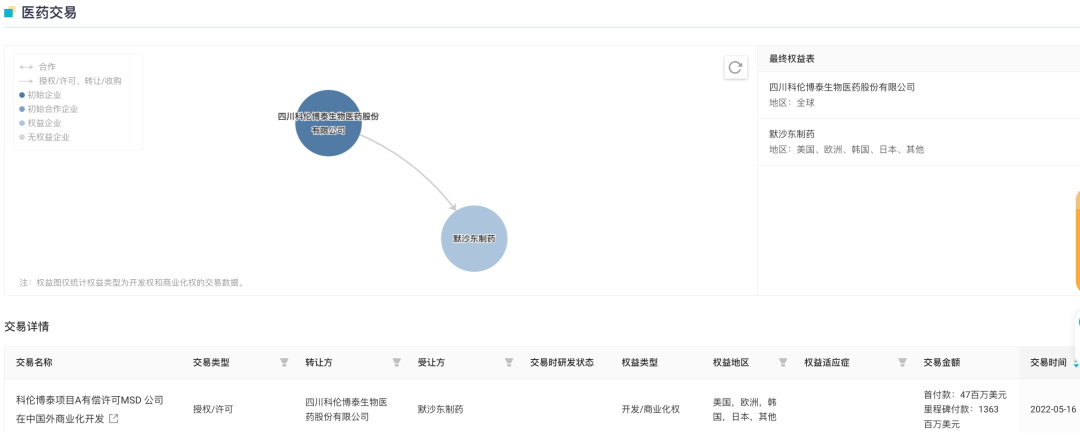Click 权益类型 column header

[640, 362]
